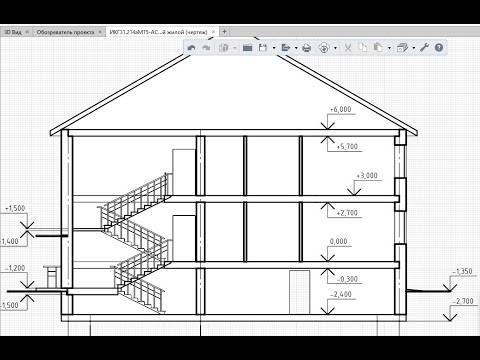Screen dimensions: 480x360
Task: Click the cloud sync icon
Action: point(323,48)
